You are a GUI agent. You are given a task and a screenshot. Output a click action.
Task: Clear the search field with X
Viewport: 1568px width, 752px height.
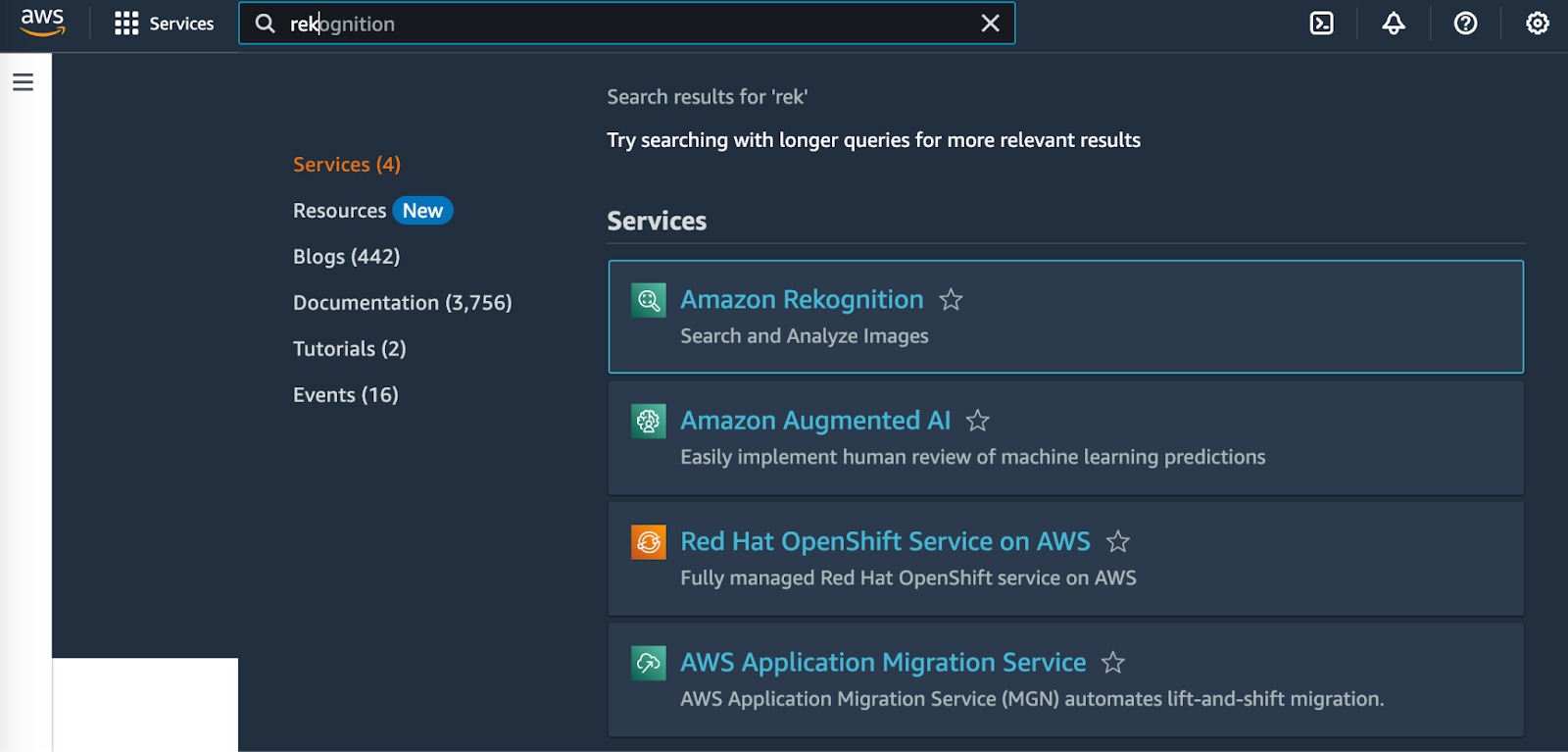tap(990, 24)
